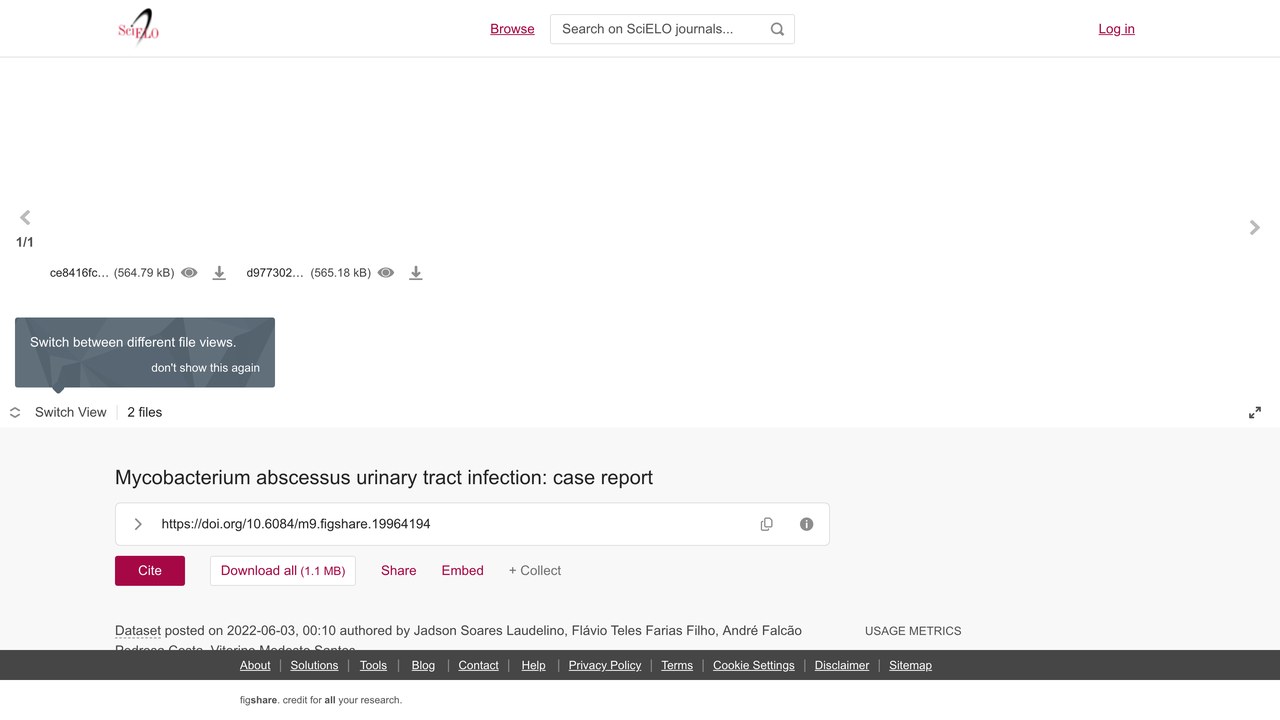Open the Embed options
1280x720 pixels.
pyautogui.click(x=462, y=570)
